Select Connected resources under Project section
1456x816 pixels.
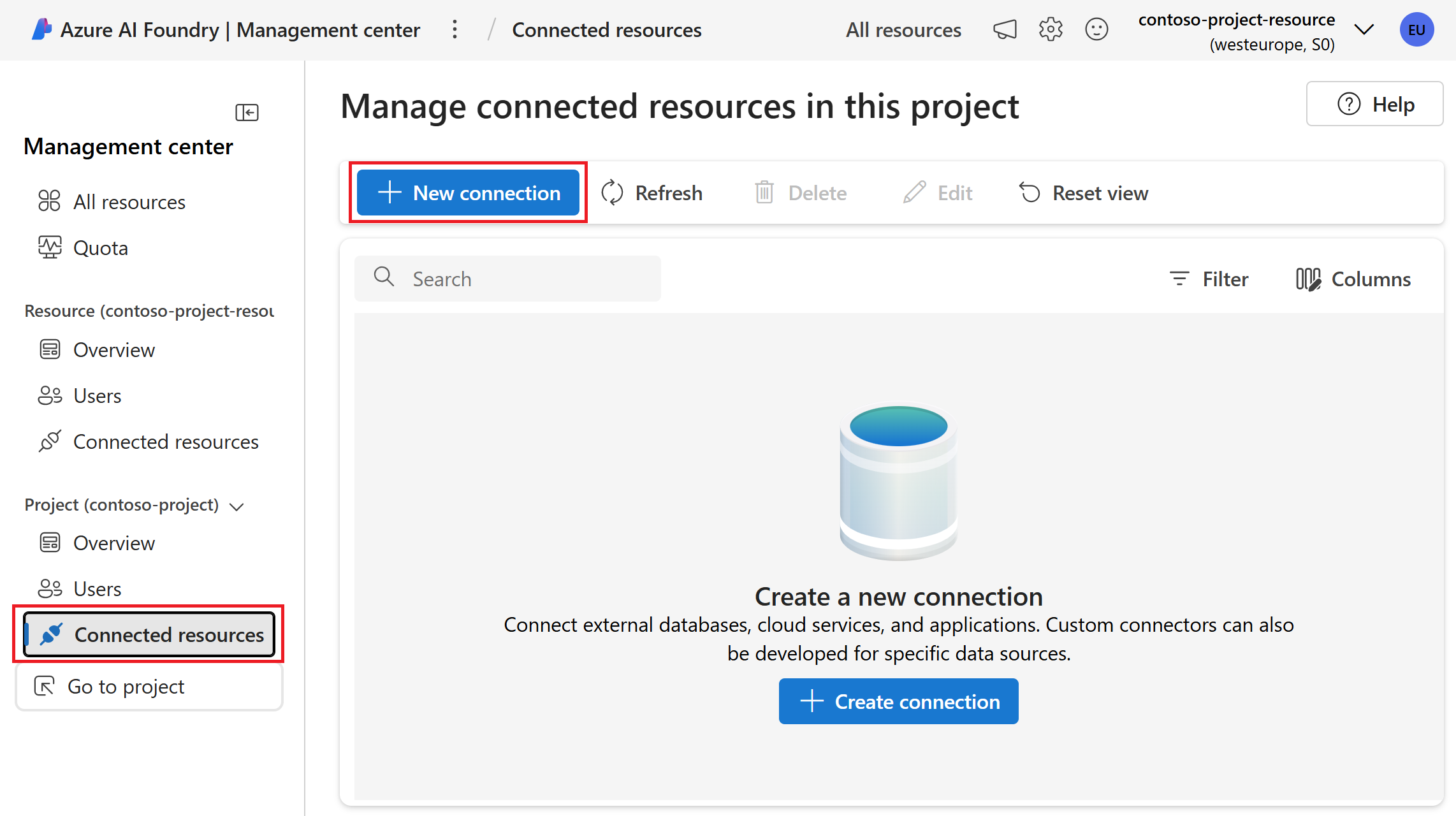coord(149,634)
